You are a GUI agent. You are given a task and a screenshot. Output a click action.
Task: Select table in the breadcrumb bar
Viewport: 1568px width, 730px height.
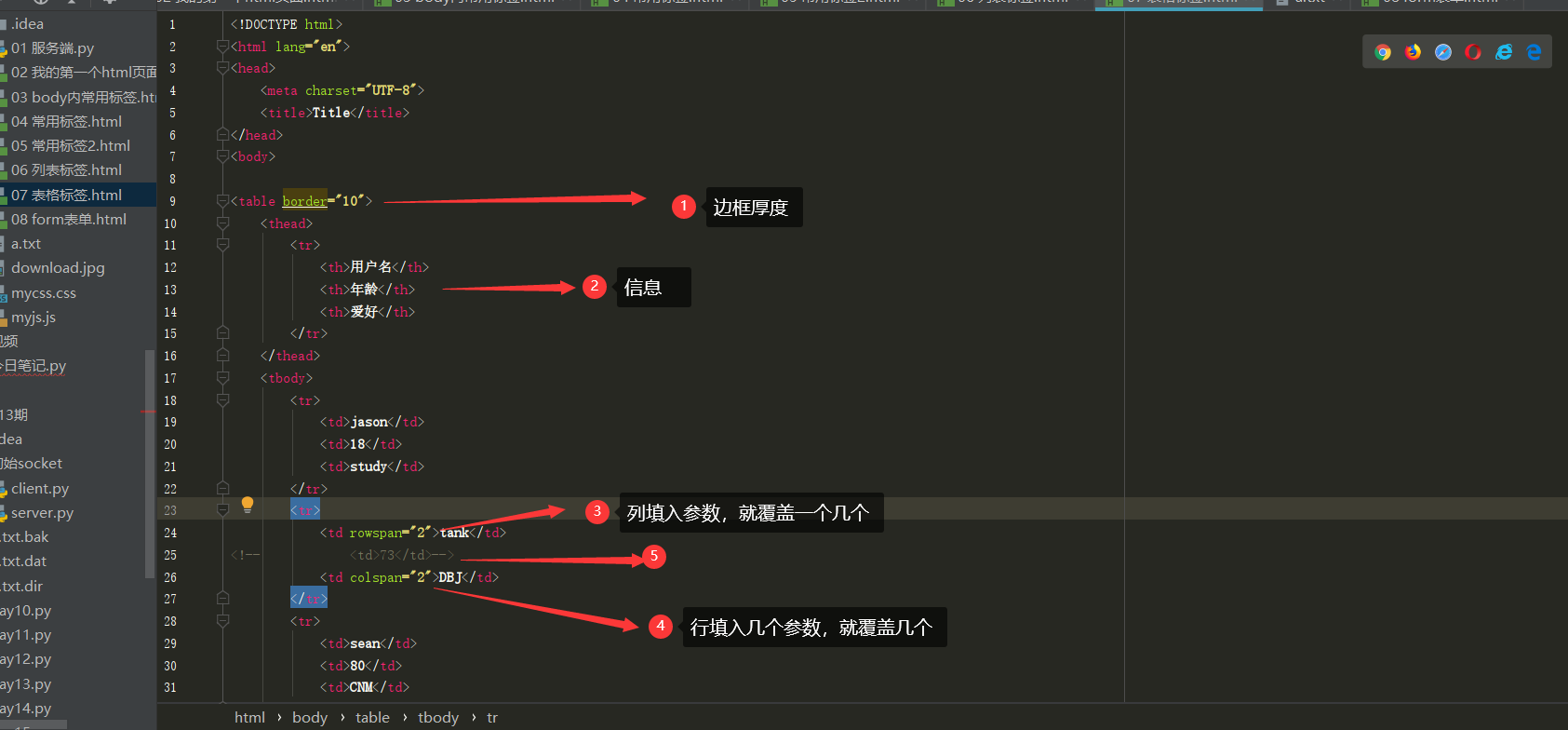point(372,717)
